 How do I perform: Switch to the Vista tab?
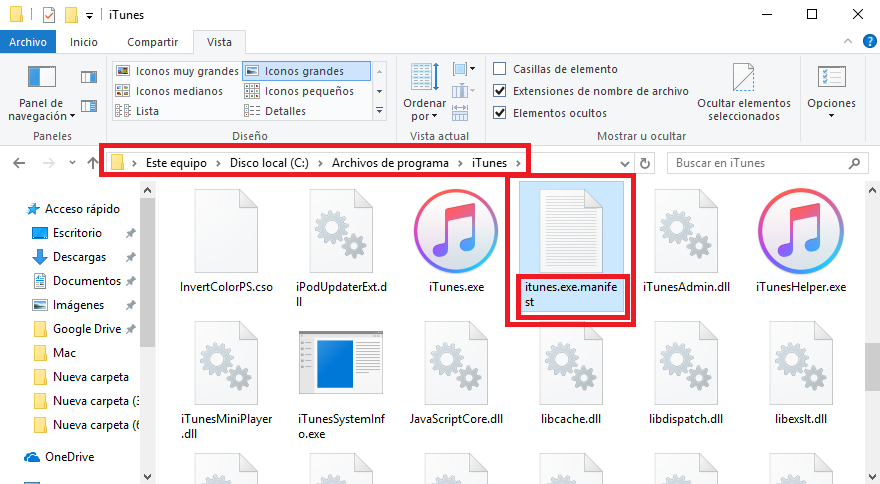click(x=219, y=42)
